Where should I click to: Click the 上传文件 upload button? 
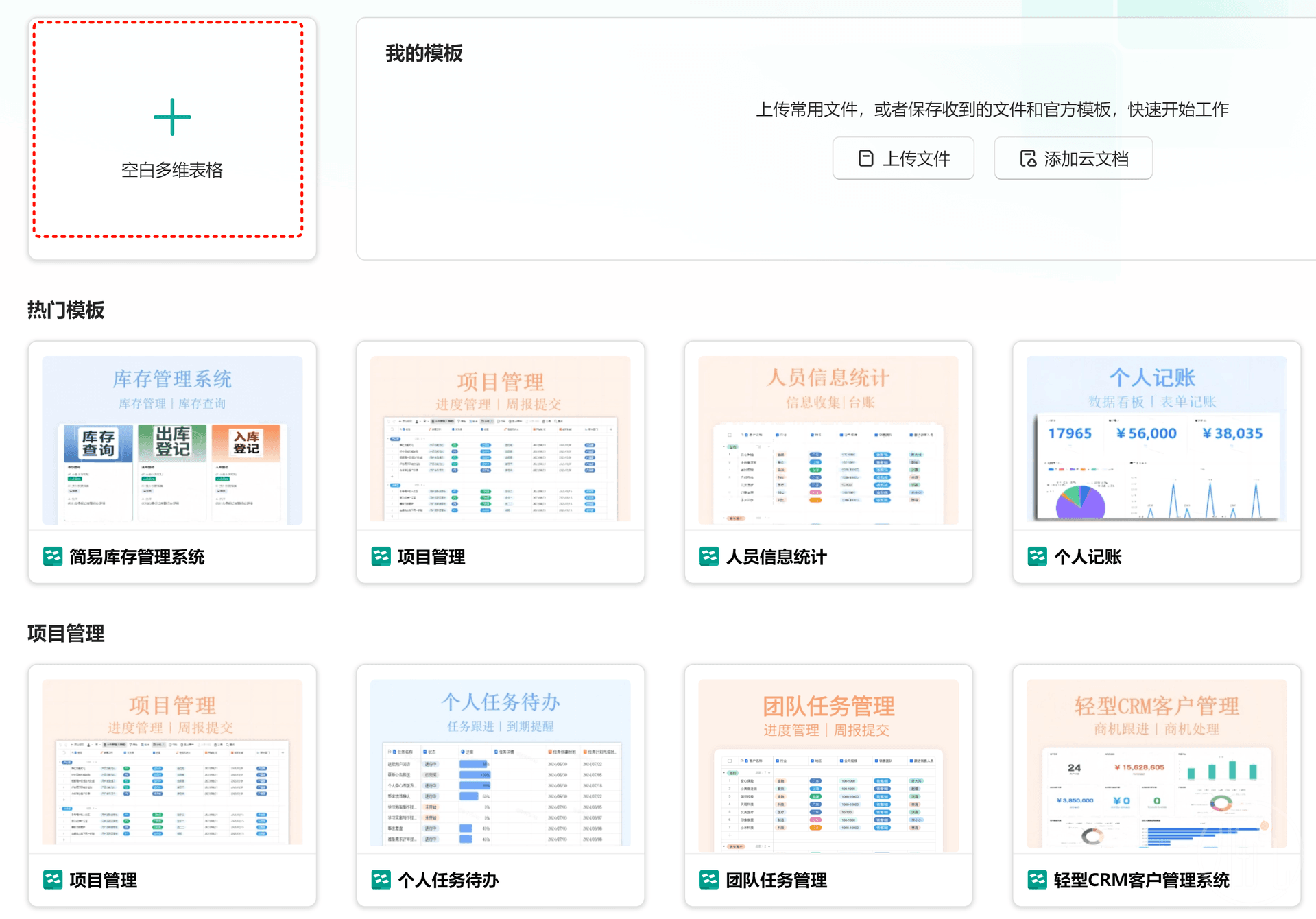(902, 158)
